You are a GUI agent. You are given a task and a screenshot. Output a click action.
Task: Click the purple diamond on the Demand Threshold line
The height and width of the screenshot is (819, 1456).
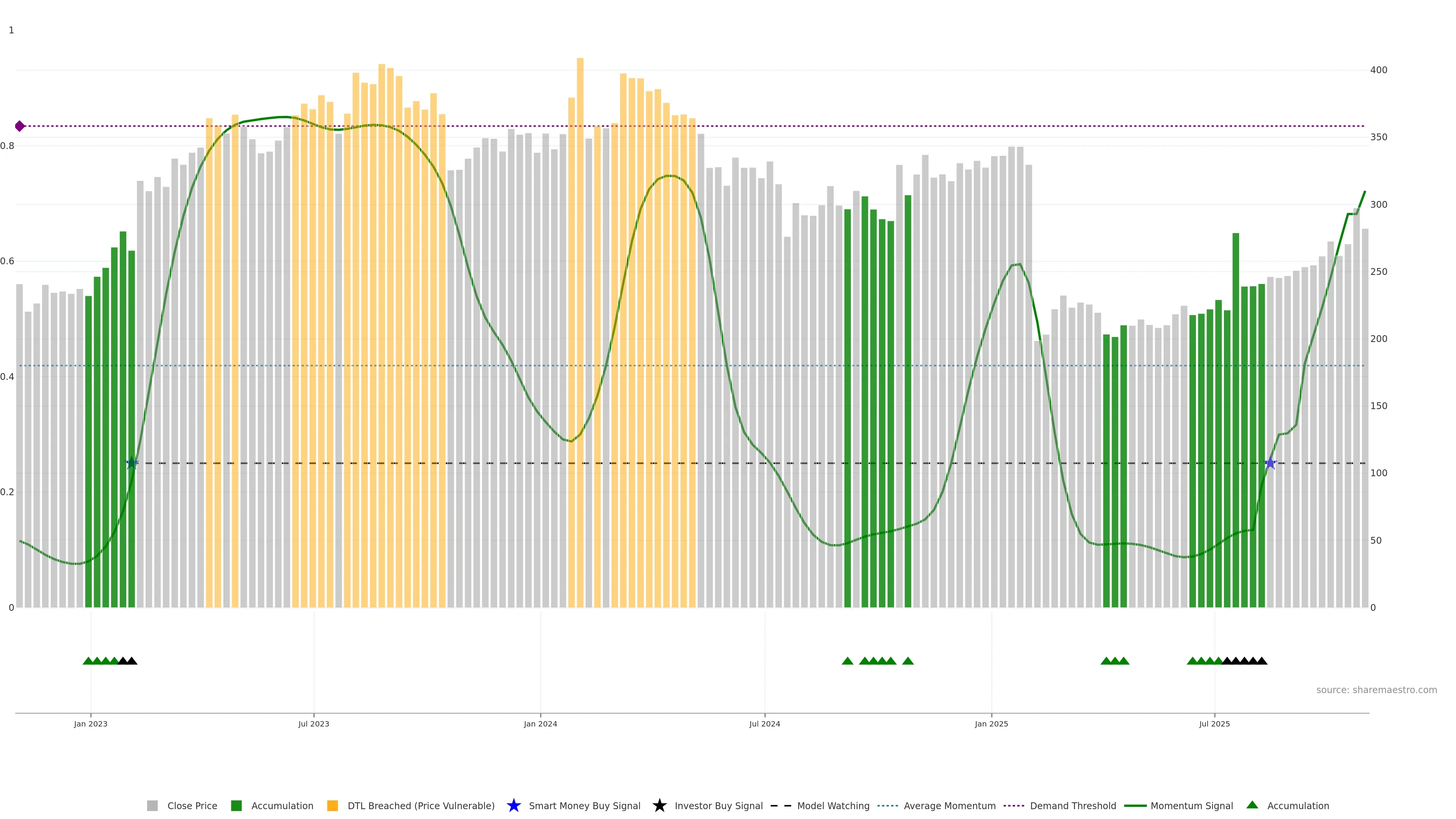pos(20,126)
